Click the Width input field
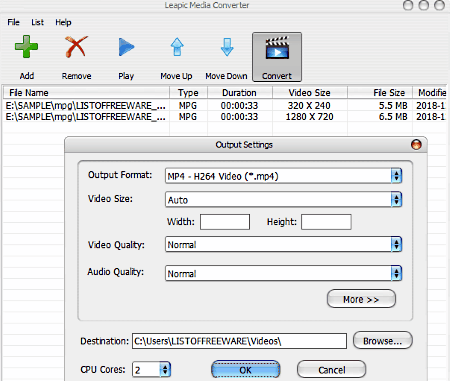The width and height of the screenshot is (450, 381). pyautogui.click(x=225, y=222)
